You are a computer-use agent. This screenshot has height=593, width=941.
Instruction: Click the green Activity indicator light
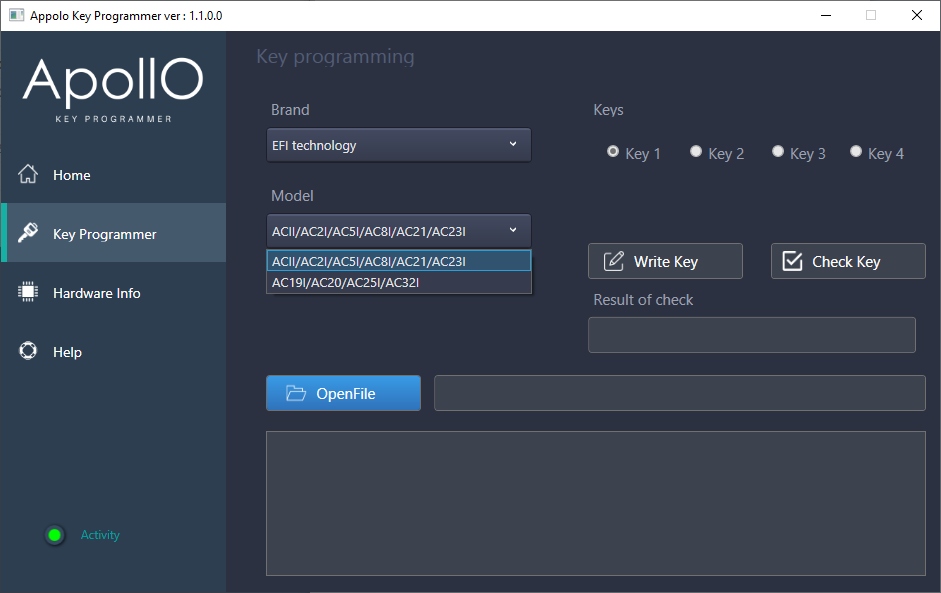pos(55,535)
